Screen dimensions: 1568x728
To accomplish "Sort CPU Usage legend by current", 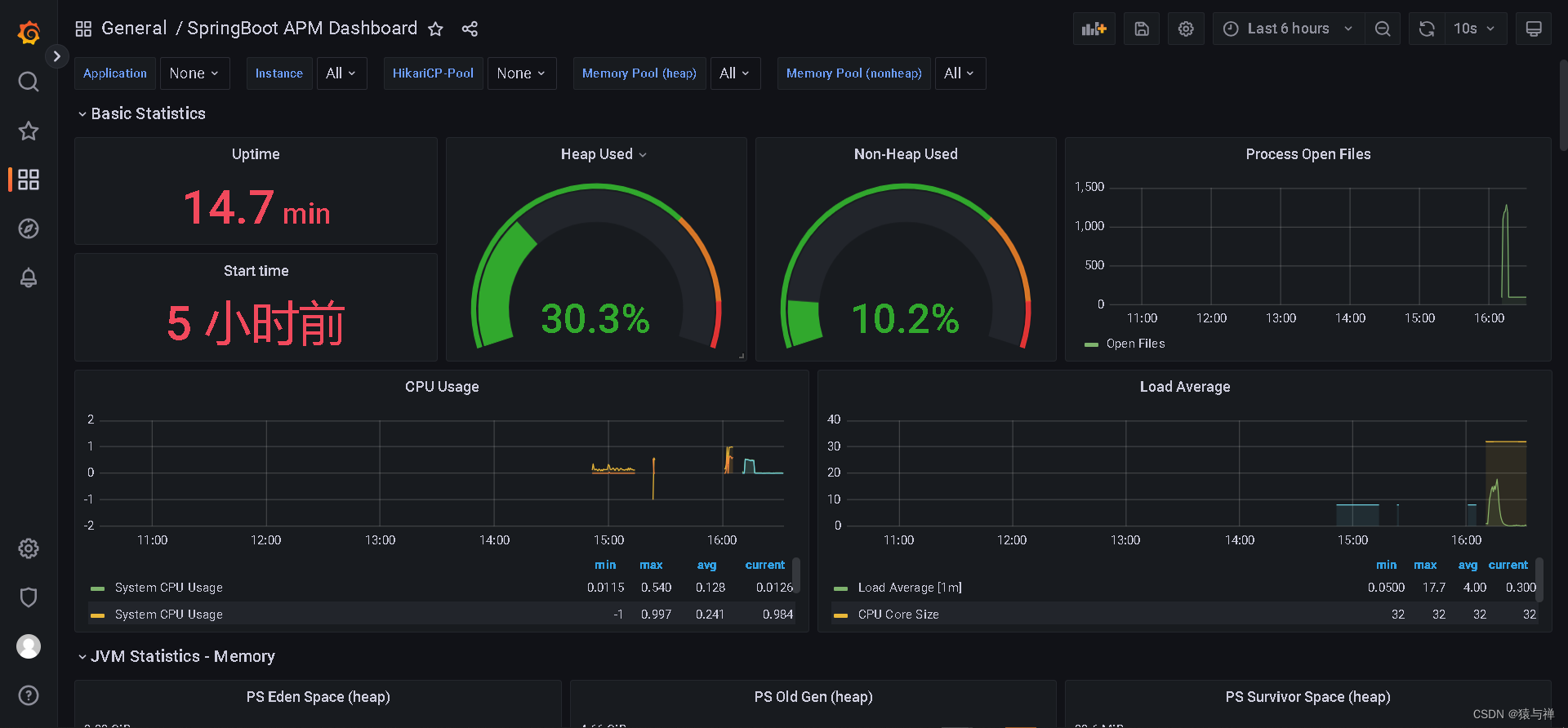I will click(x=764, y=565).
